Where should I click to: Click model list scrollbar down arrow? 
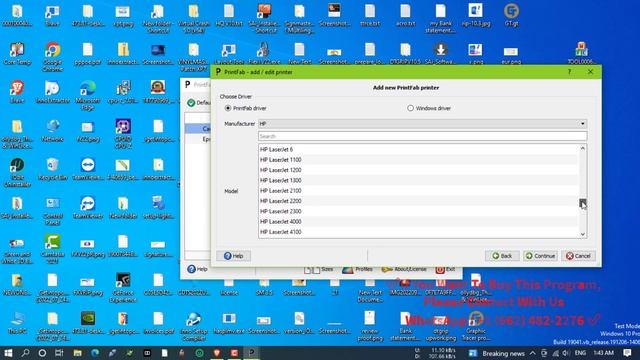(x=583, y=234)
